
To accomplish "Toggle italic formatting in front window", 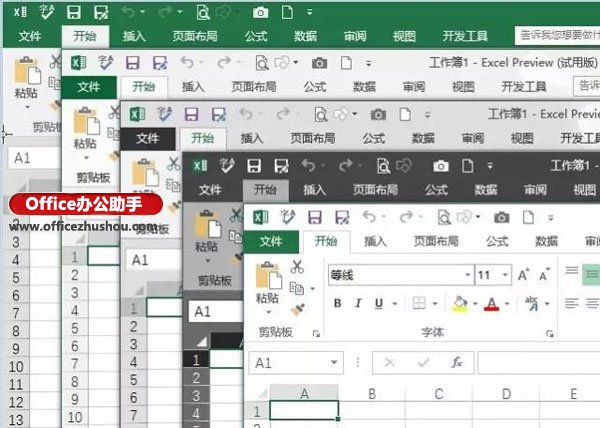I will pyautogui.click(x=358, y=303).
